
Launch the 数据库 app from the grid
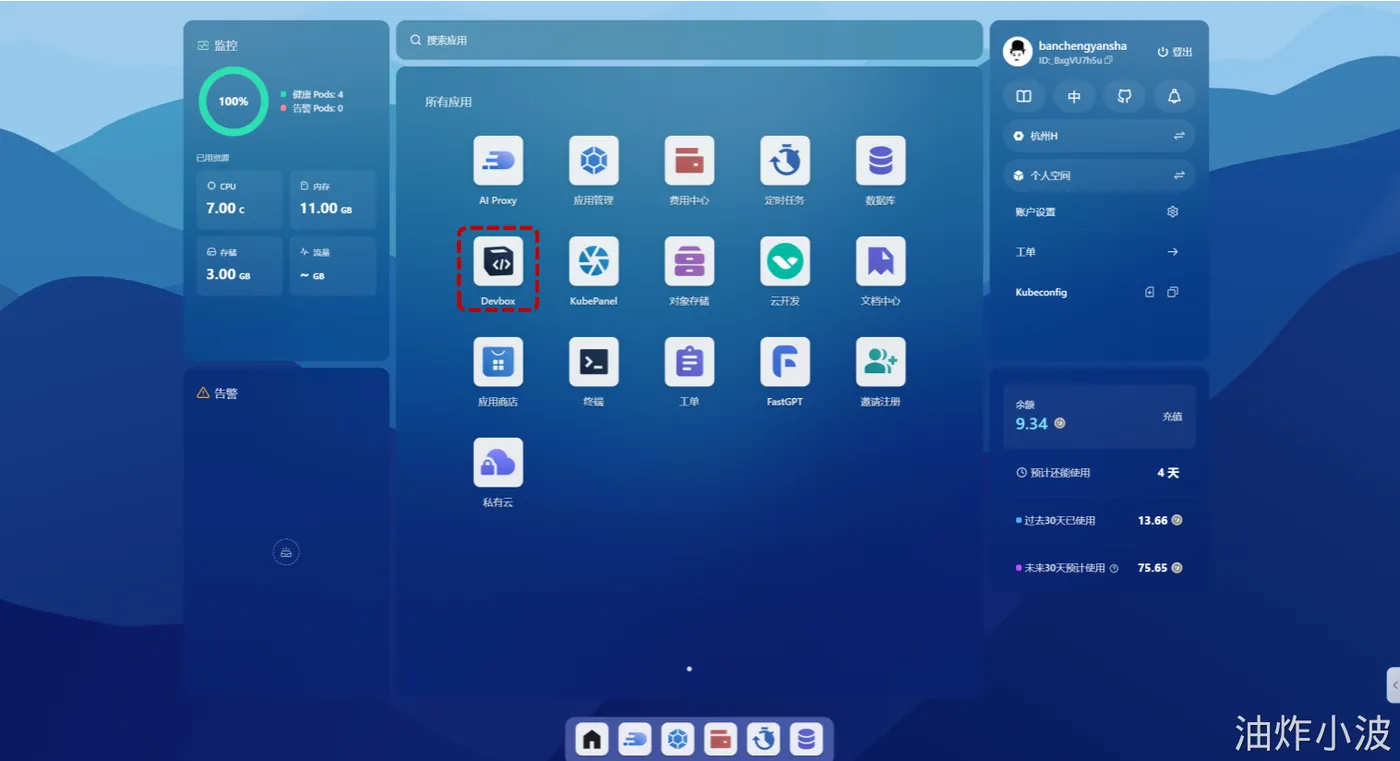coord(881,161)
